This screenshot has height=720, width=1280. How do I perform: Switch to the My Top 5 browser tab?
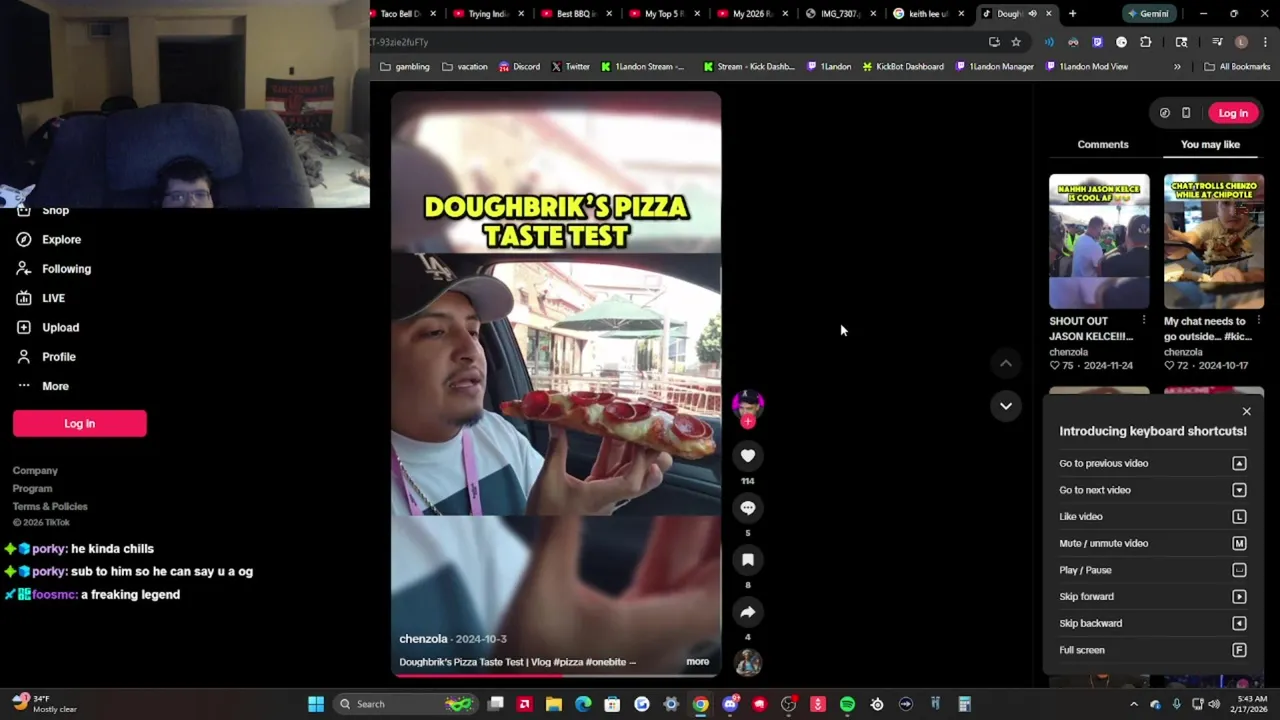pos(662,14)
